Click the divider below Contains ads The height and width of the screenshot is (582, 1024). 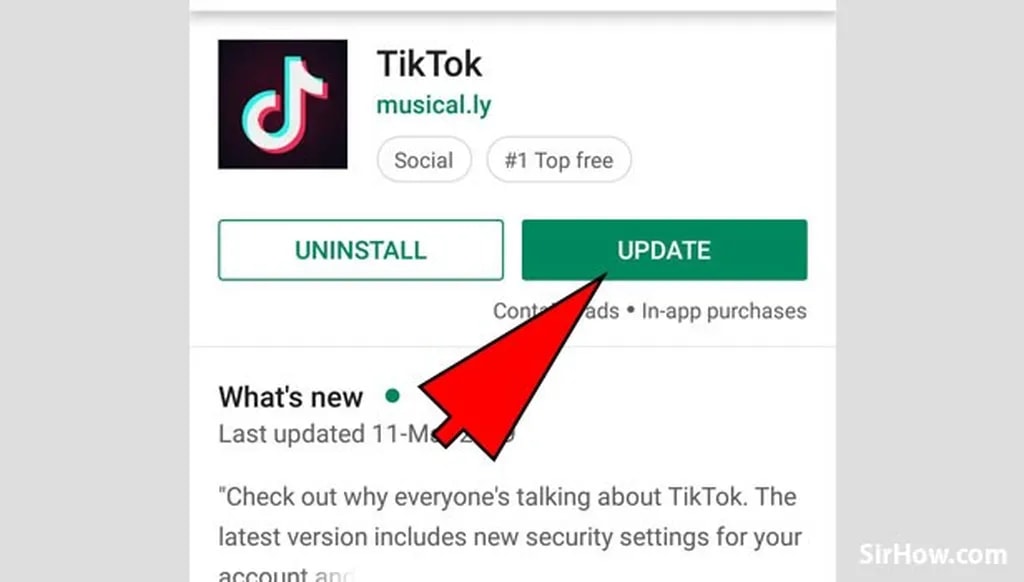pos(513,347)
